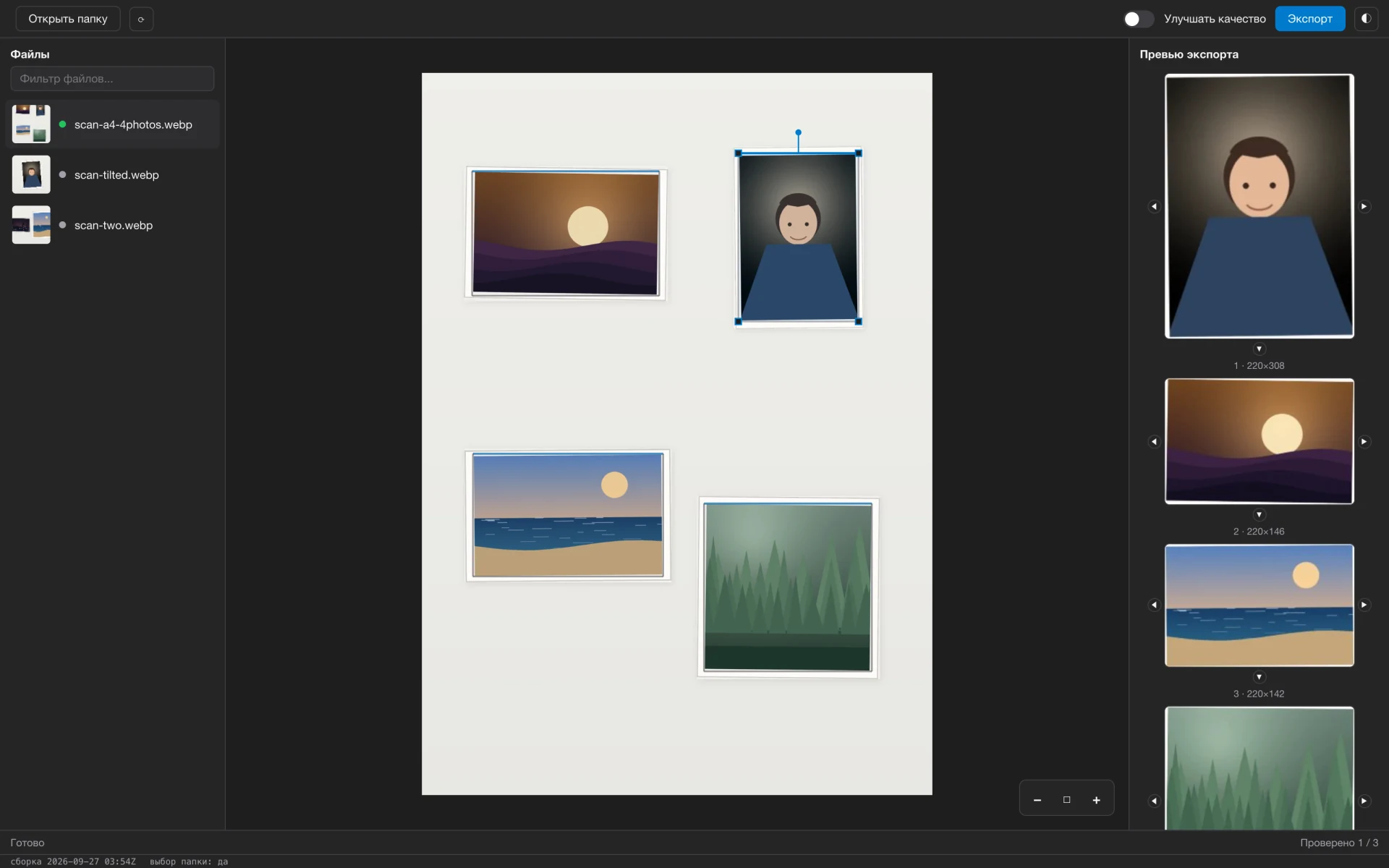1389x868 pixels.
Task: Fit the view with the square zoom icon
Action: coord(1066,800)
